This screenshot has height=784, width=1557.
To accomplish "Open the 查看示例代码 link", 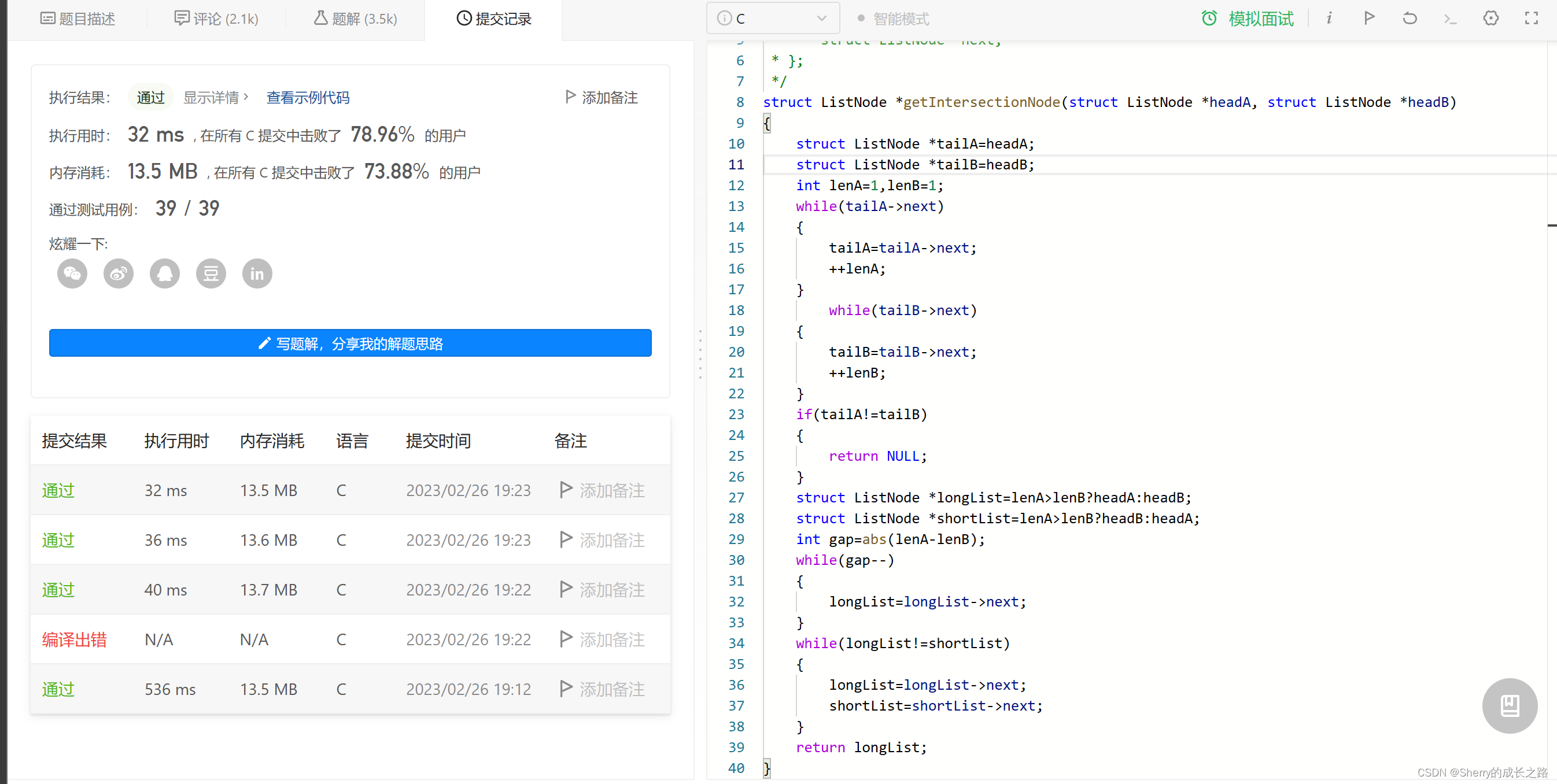I will click(308, 97).
